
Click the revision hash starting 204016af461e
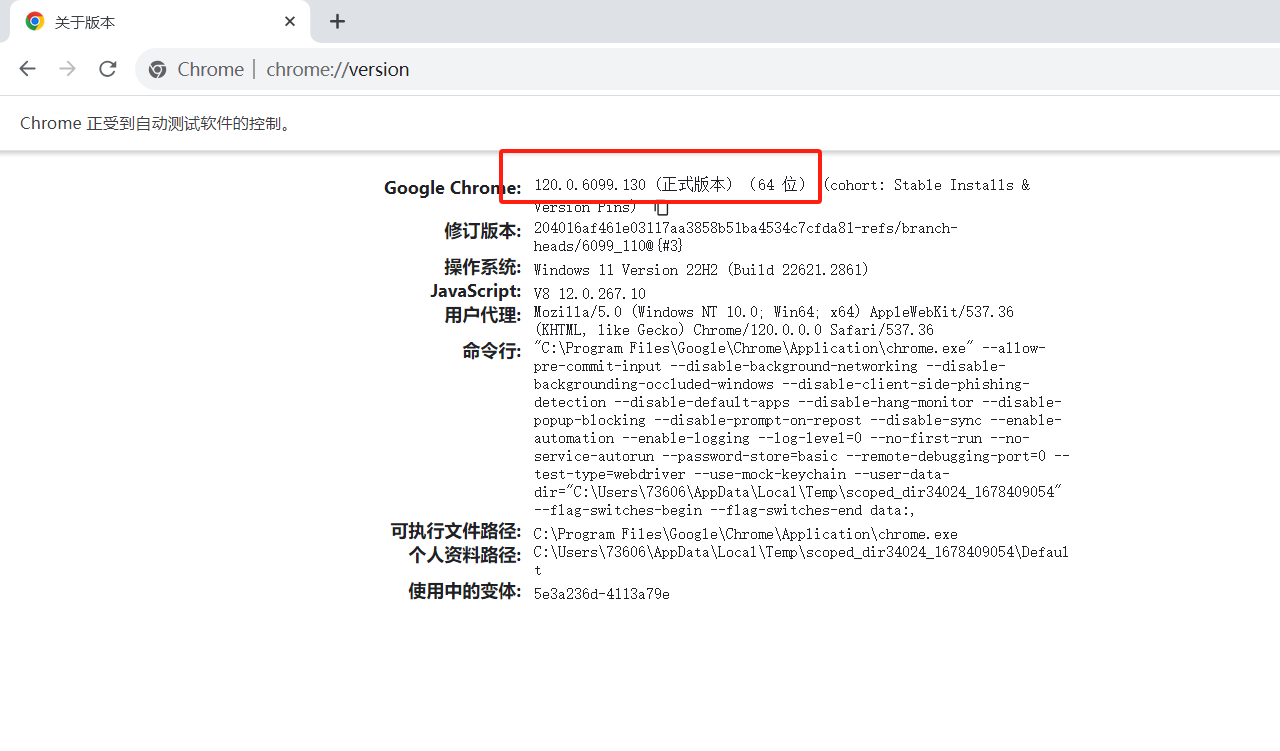coord(746,237)
